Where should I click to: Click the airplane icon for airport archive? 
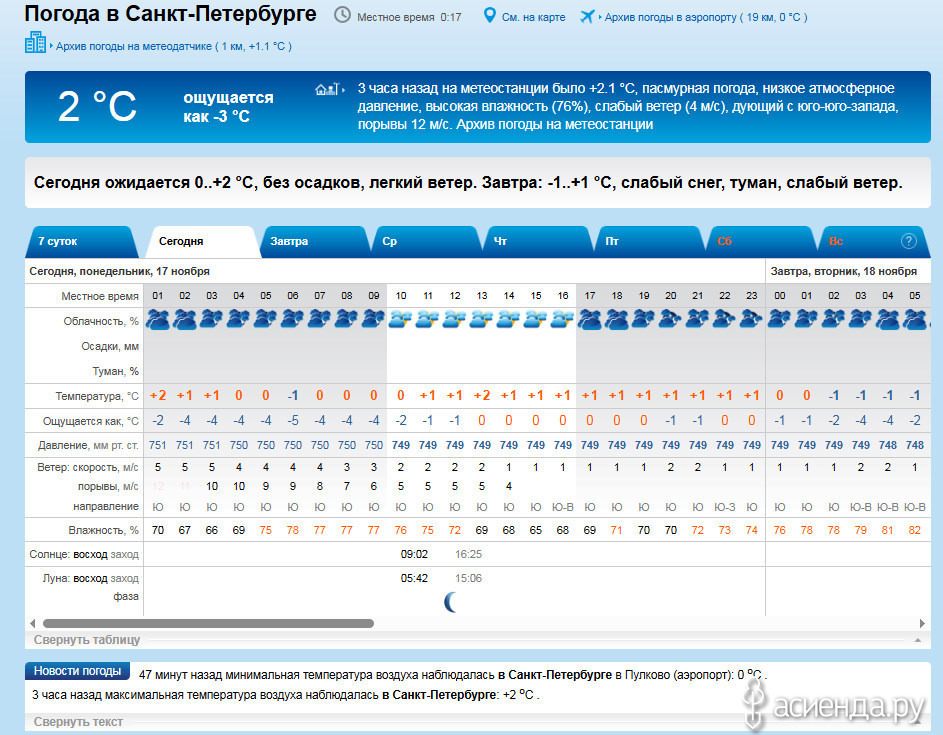(x=587, y=16)
